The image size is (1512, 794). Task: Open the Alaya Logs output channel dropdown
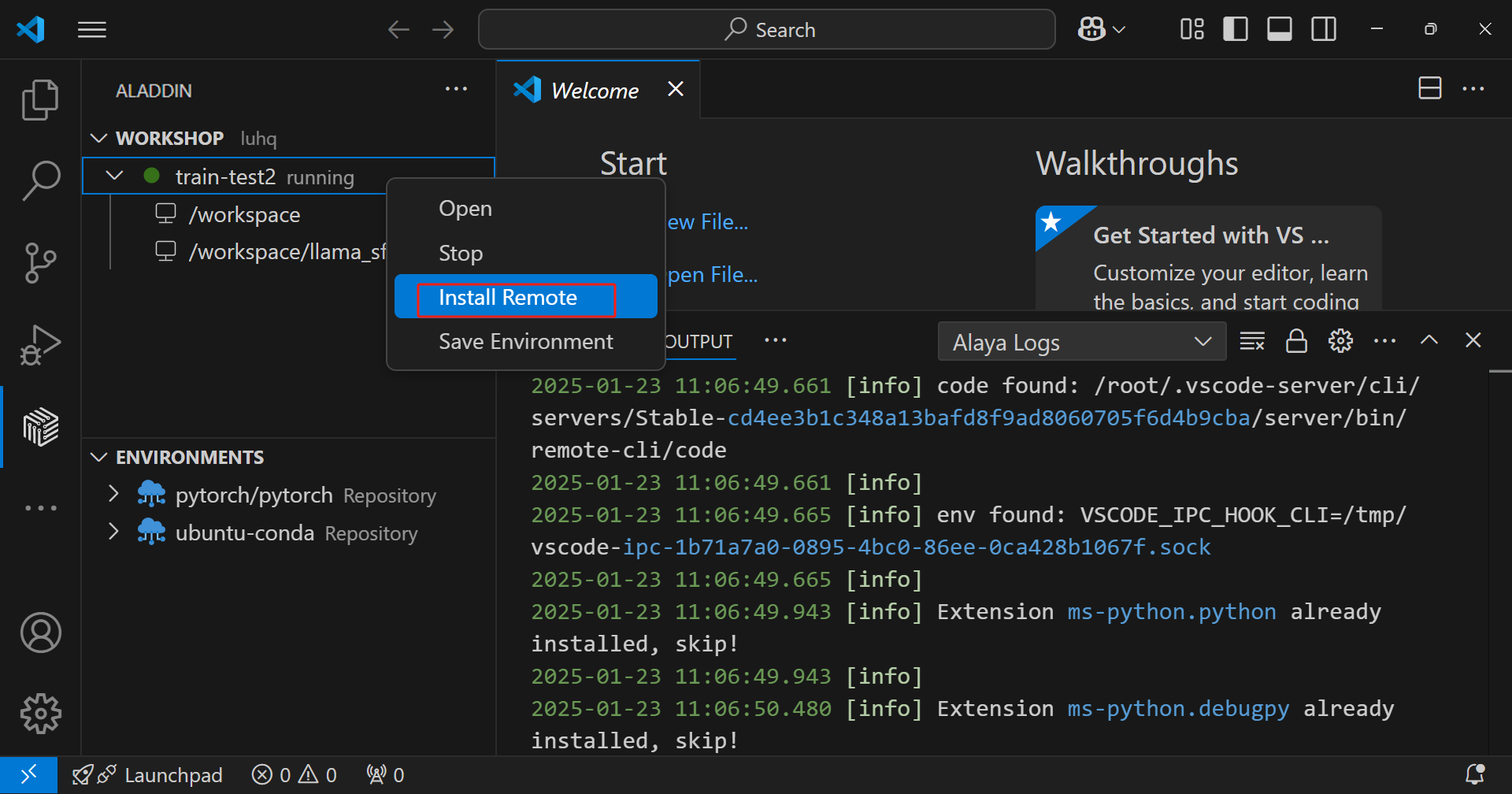[1081, 343]
